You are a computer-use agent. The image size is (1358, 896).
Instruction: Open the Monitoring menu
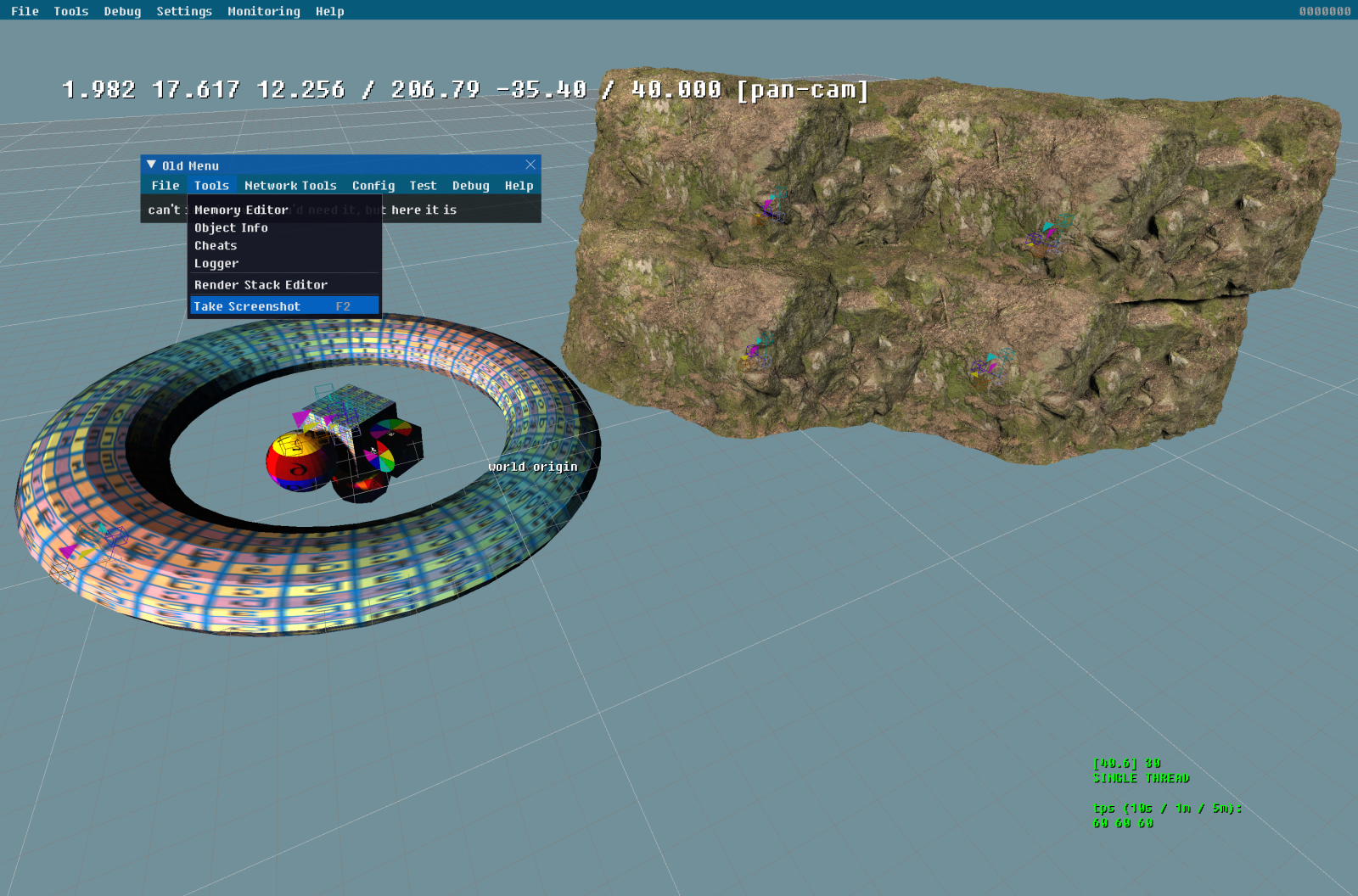pos(264,11)
